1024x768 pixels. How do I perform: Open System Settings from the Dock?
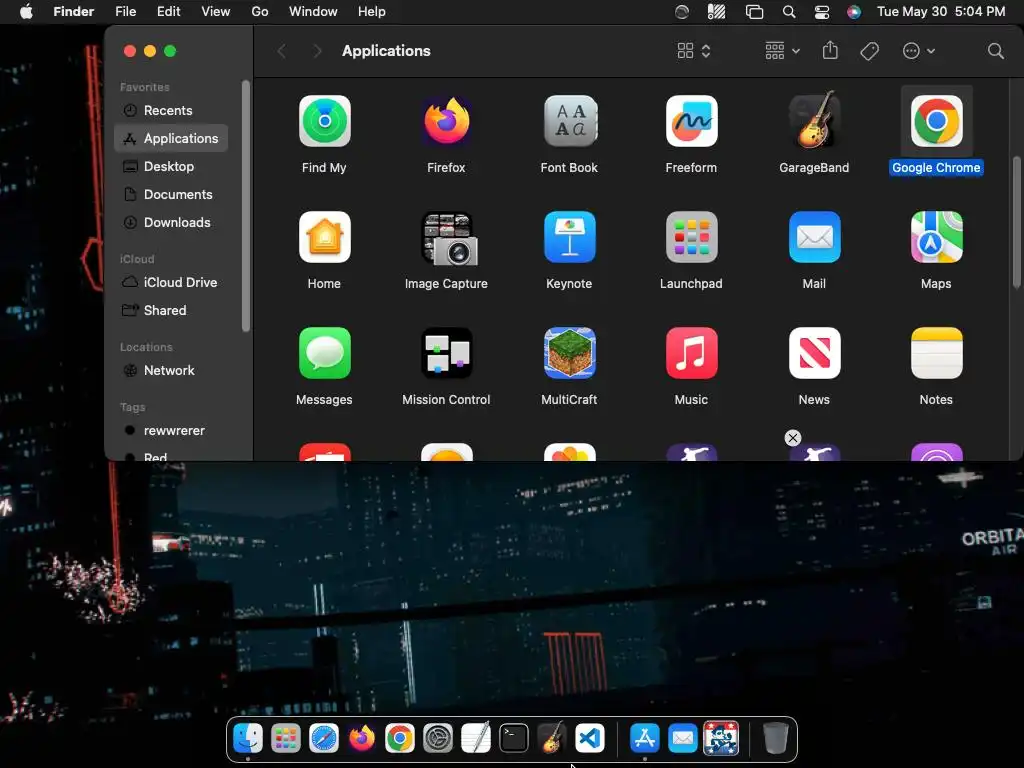click(438, 739)
